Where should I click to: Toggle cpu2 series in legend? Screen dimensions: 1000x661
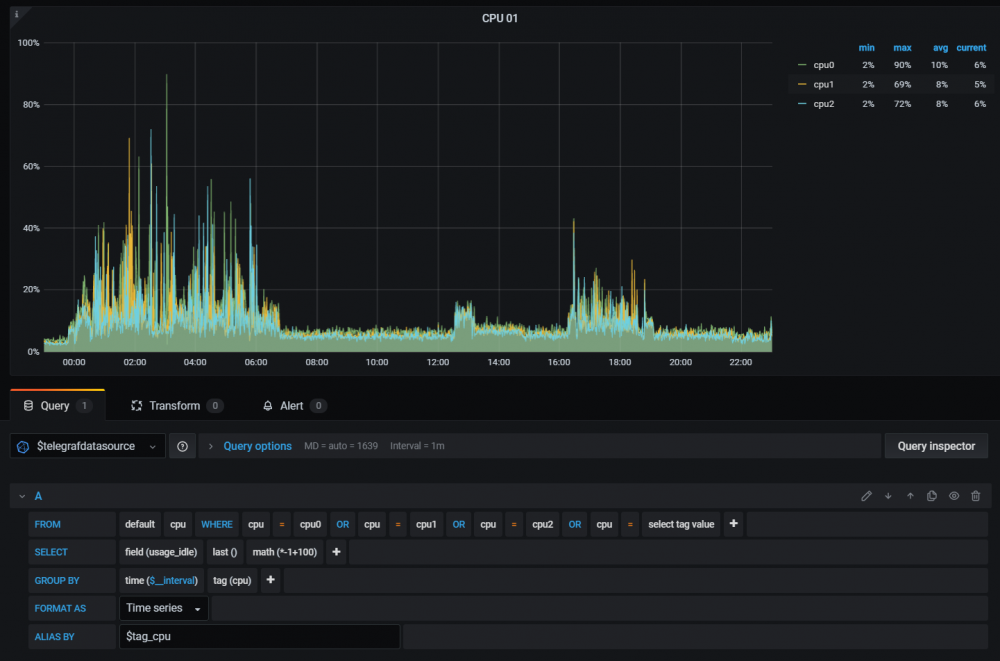tap(823, 104)
